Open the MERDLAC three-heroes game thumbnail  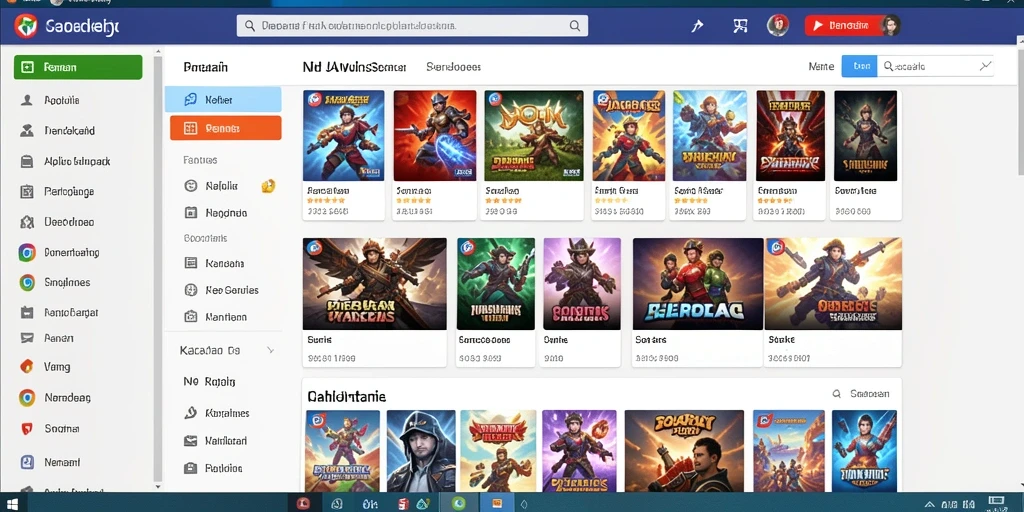coord(698,283)
